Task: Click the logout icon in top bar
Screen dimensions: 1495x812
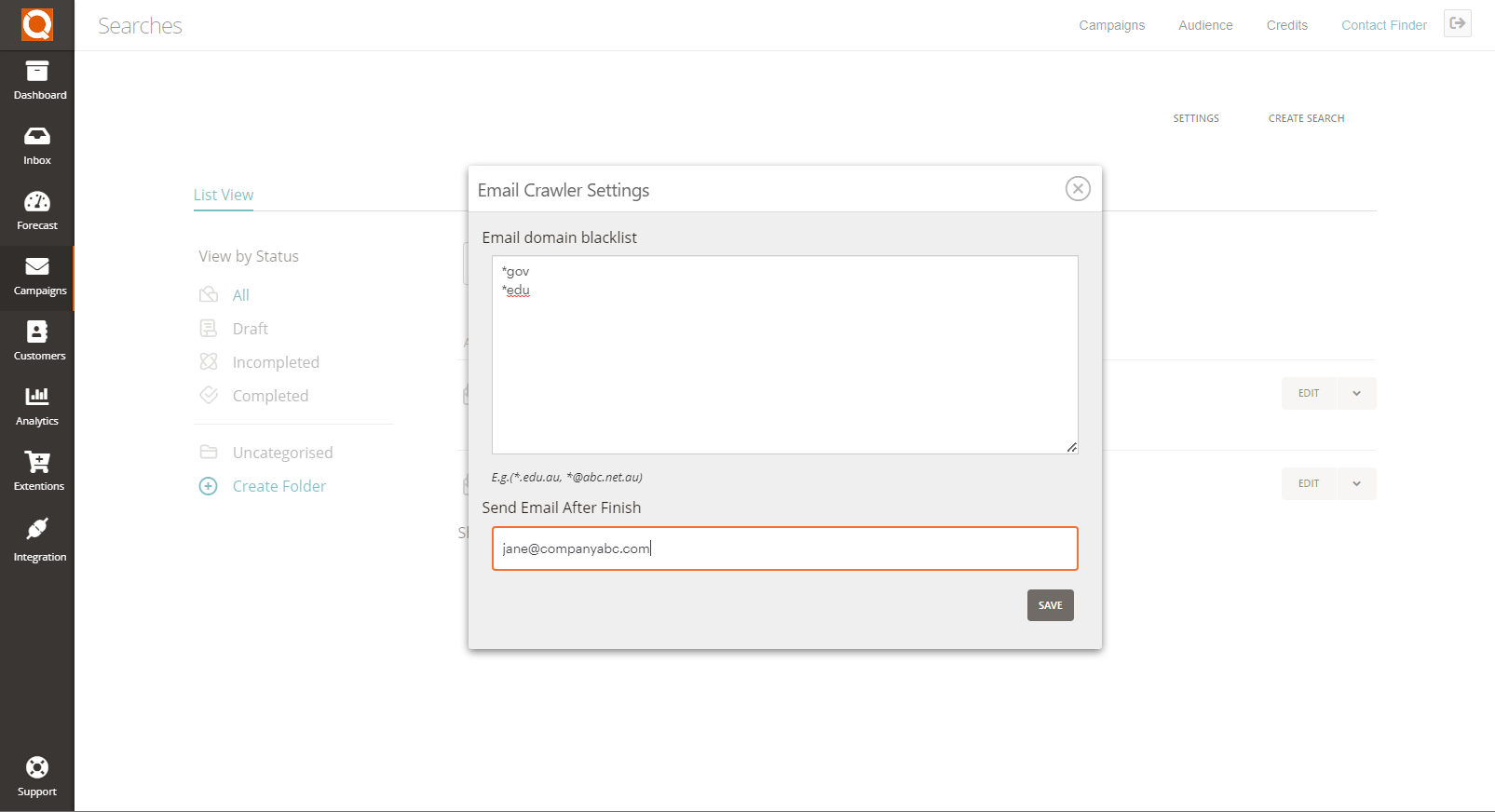Action: point(1458,23)
